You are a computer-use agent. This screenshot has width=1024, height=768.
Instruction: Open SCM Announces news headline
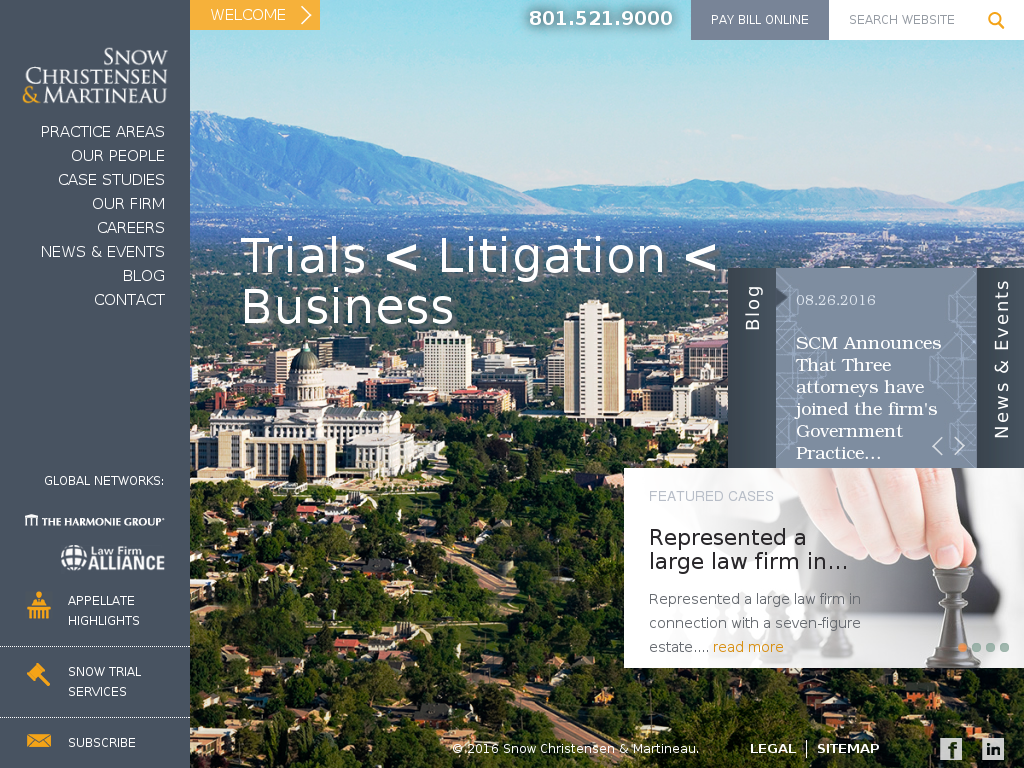coord(868,398)
